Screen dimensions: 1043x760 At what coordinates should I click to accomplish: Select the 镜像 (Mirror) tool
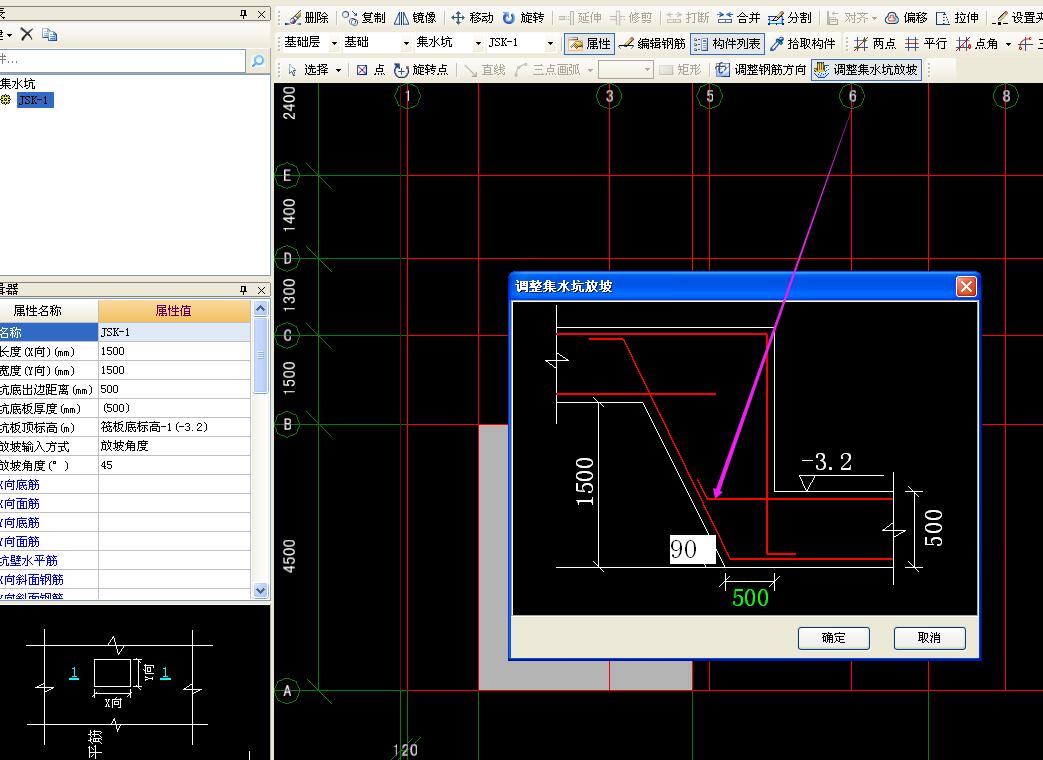click(416, 18)
